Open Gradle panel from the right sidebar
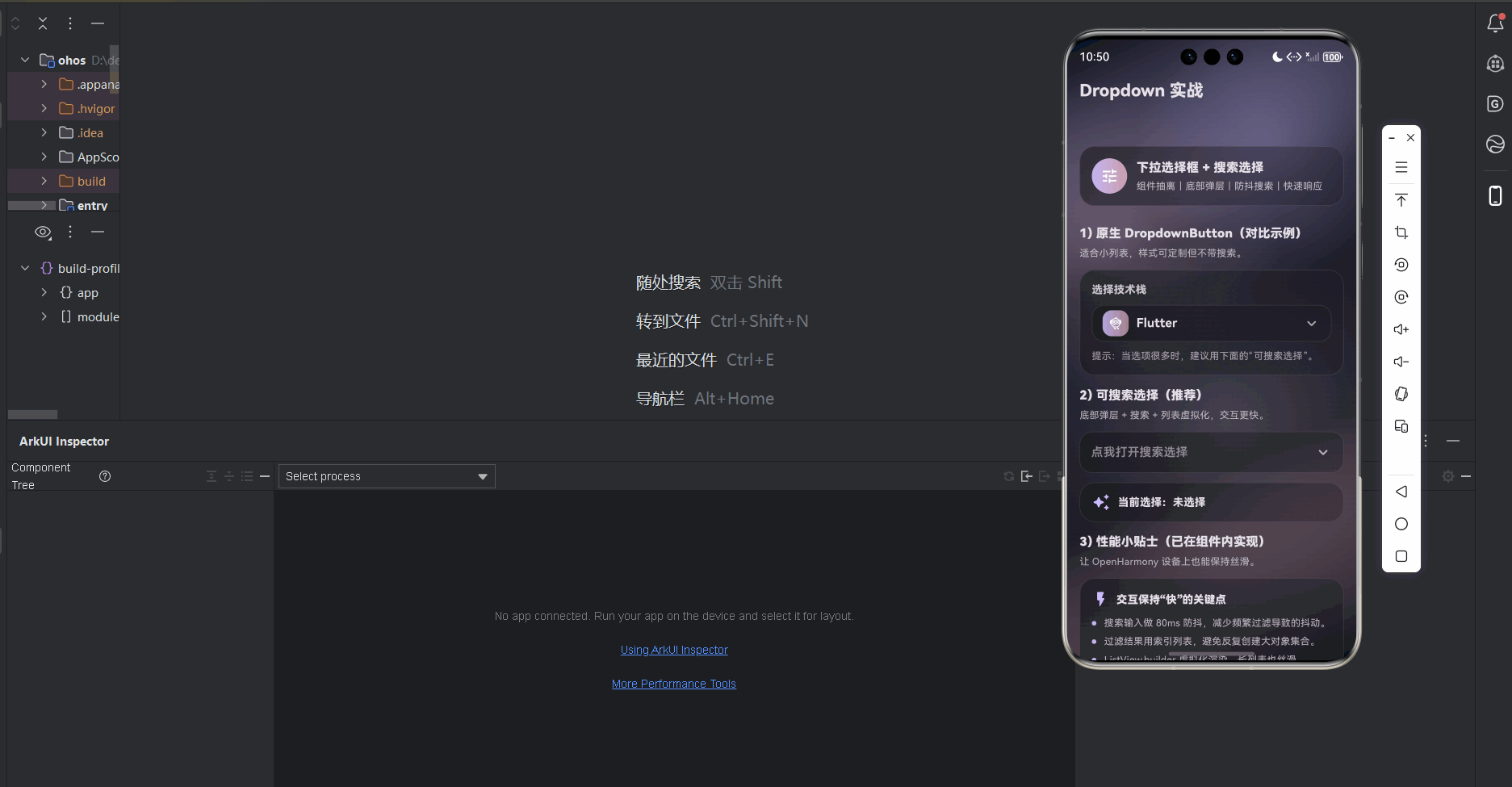Viewport: 1512px width, 787px height. 1495,104
